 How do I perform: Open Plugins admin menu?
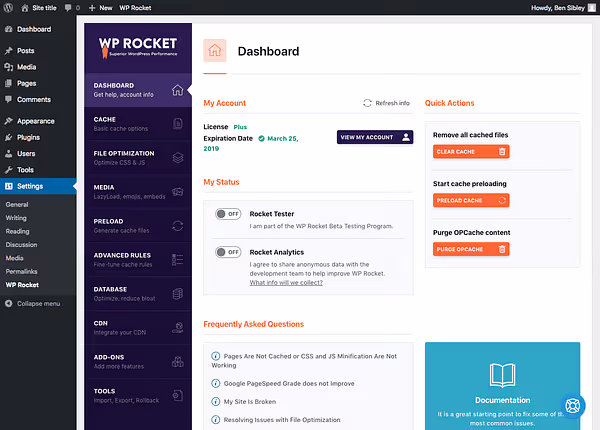[x=38, y=137]
